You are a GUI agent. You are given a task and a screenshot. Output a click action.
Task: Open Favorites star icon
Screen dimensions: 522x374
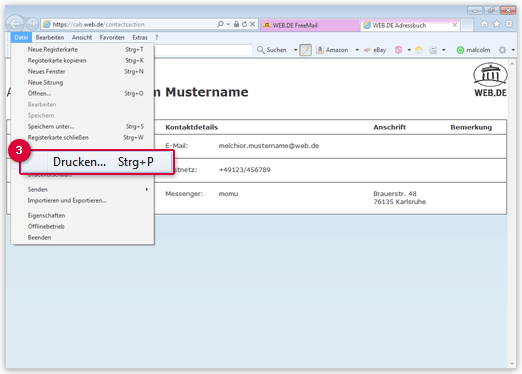[x=497, y=24]
